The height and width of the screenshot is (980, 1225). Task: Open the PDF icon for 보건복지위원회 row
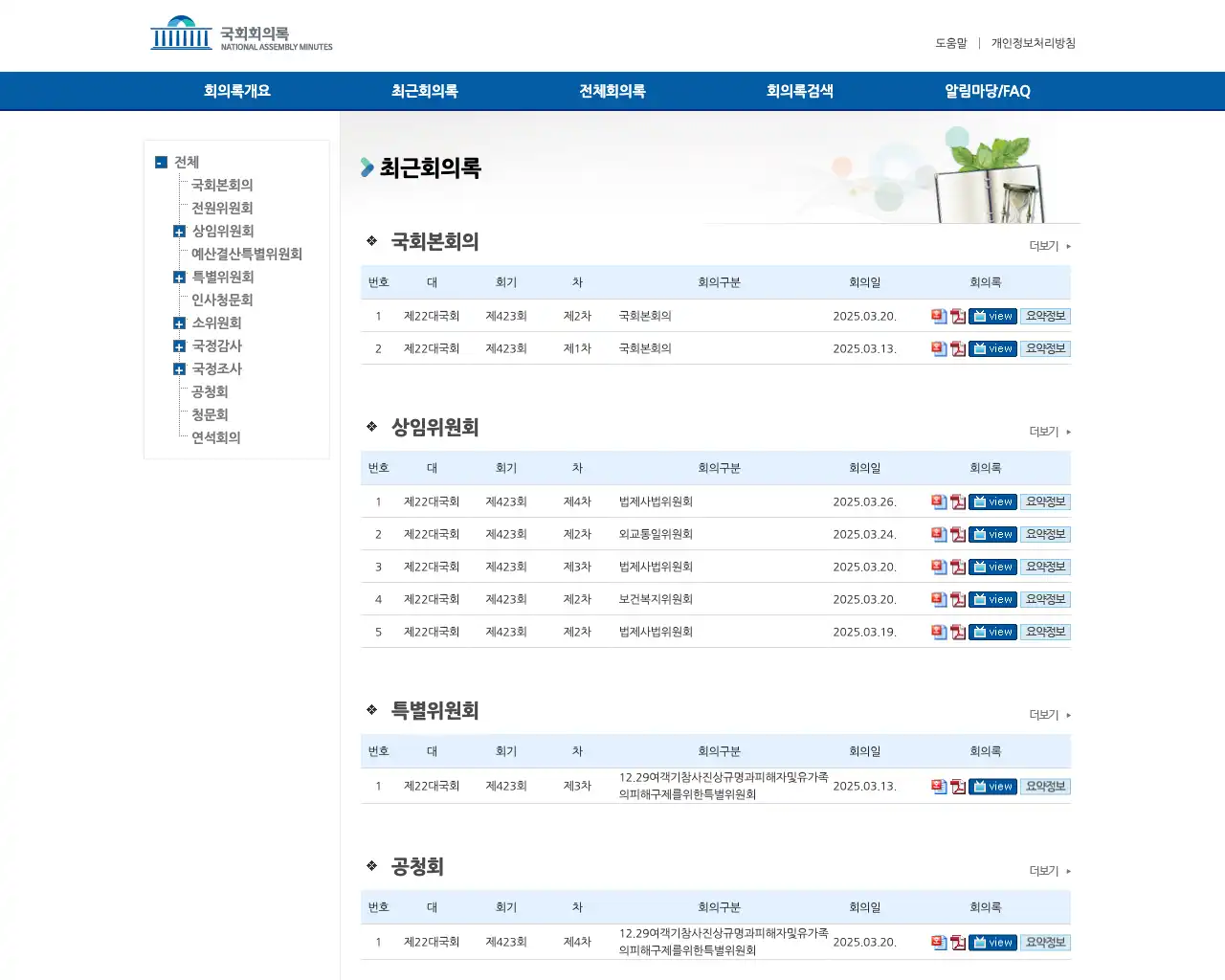pos(958,599)
